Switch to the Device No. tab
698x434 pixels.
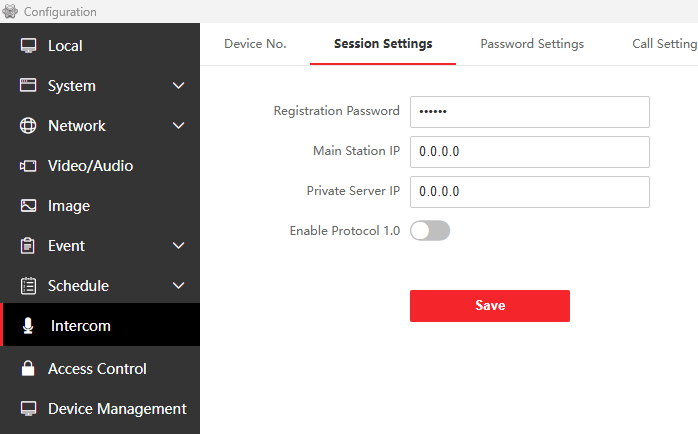tap(255, 44)
